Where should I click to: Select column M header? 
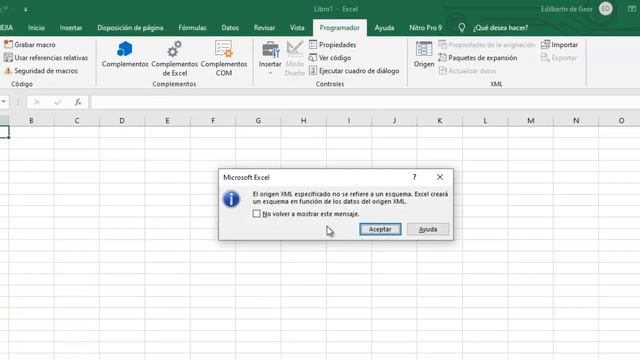click(531, 120)
